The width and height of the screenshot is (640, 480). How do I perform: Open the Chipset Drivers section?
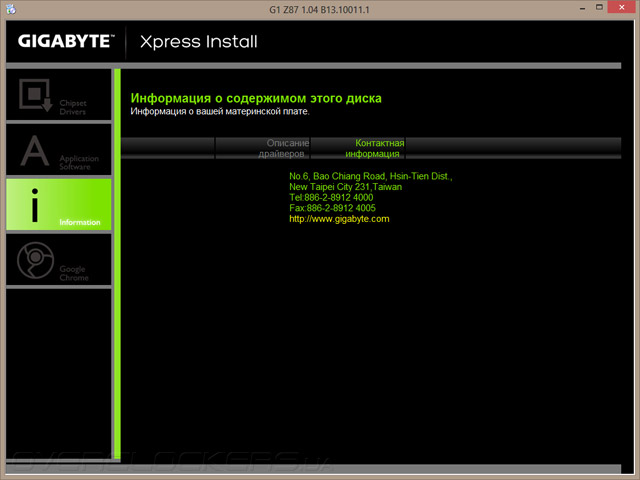59,95
